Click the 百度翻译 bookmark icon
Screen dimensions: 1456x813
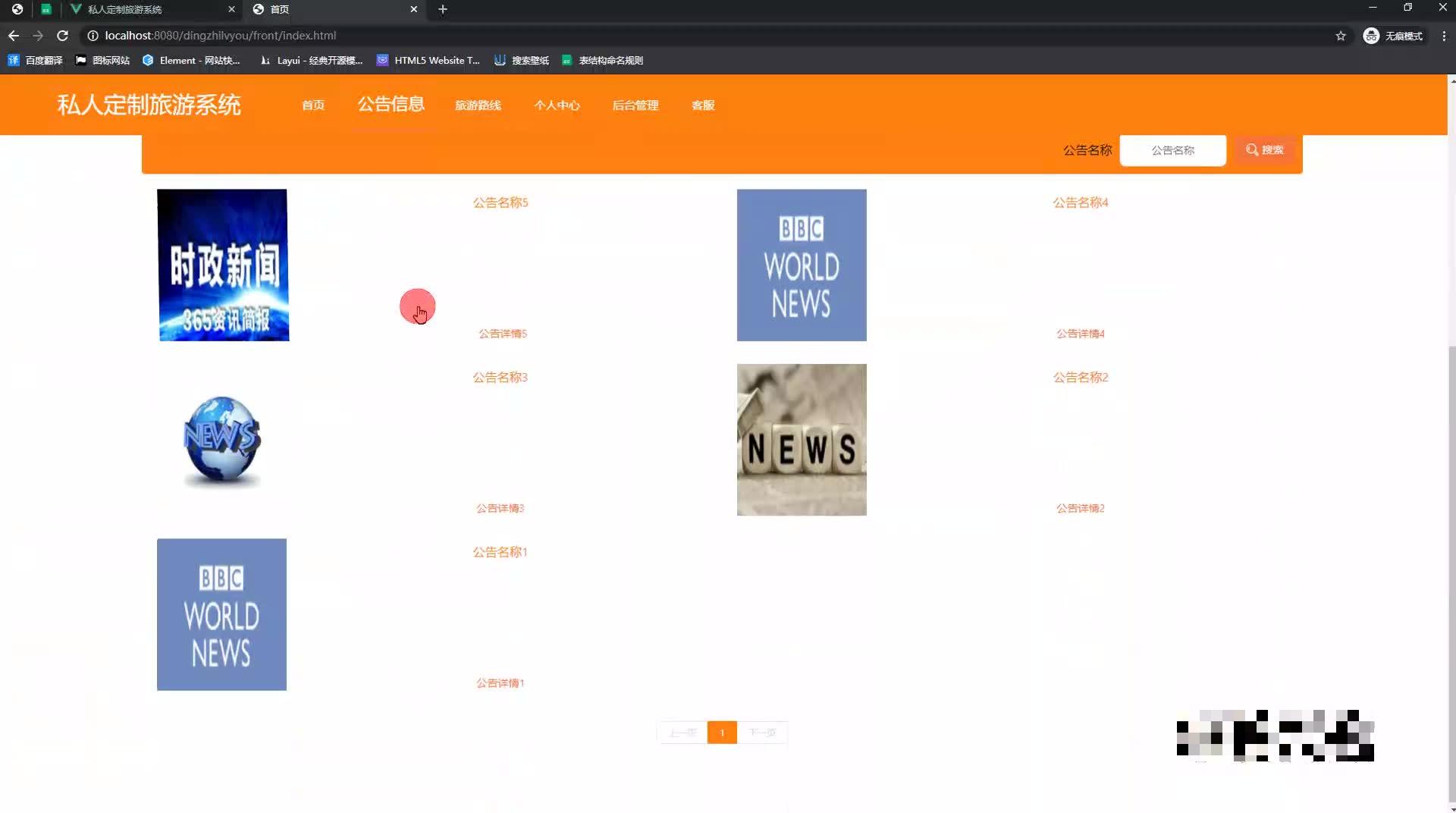13,60
